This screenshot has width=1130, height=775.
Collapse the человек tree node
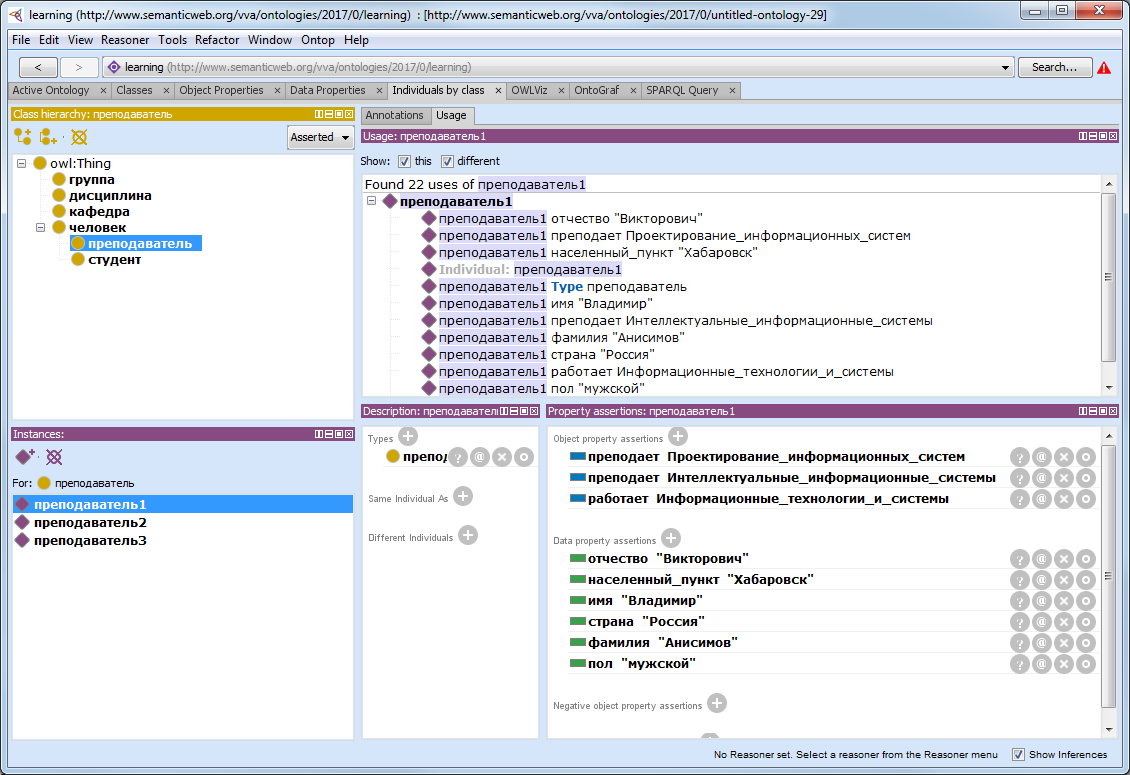click(41, 228)
